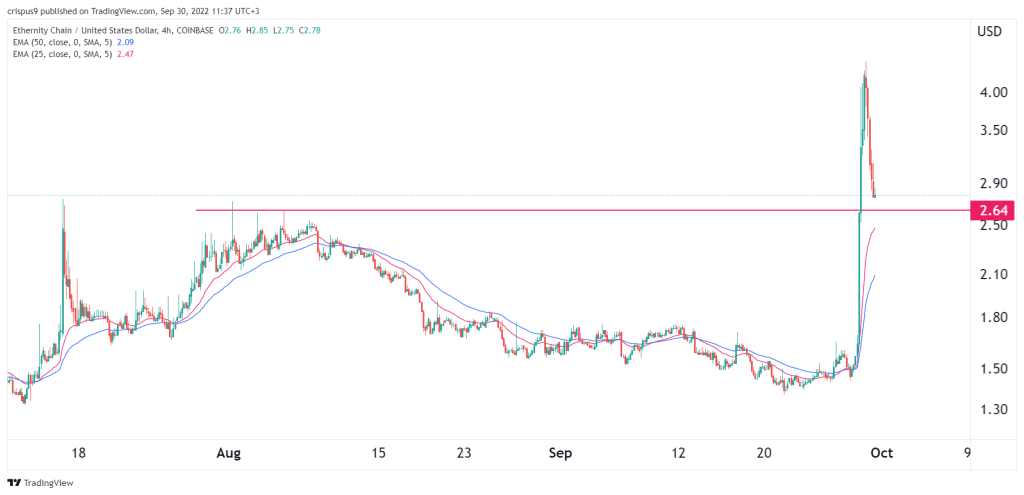Click the 18 date label on time axis
Image resolution: width=1024 pixels, height=495 pixels.
pyautogui.click(x=79, y=454)
